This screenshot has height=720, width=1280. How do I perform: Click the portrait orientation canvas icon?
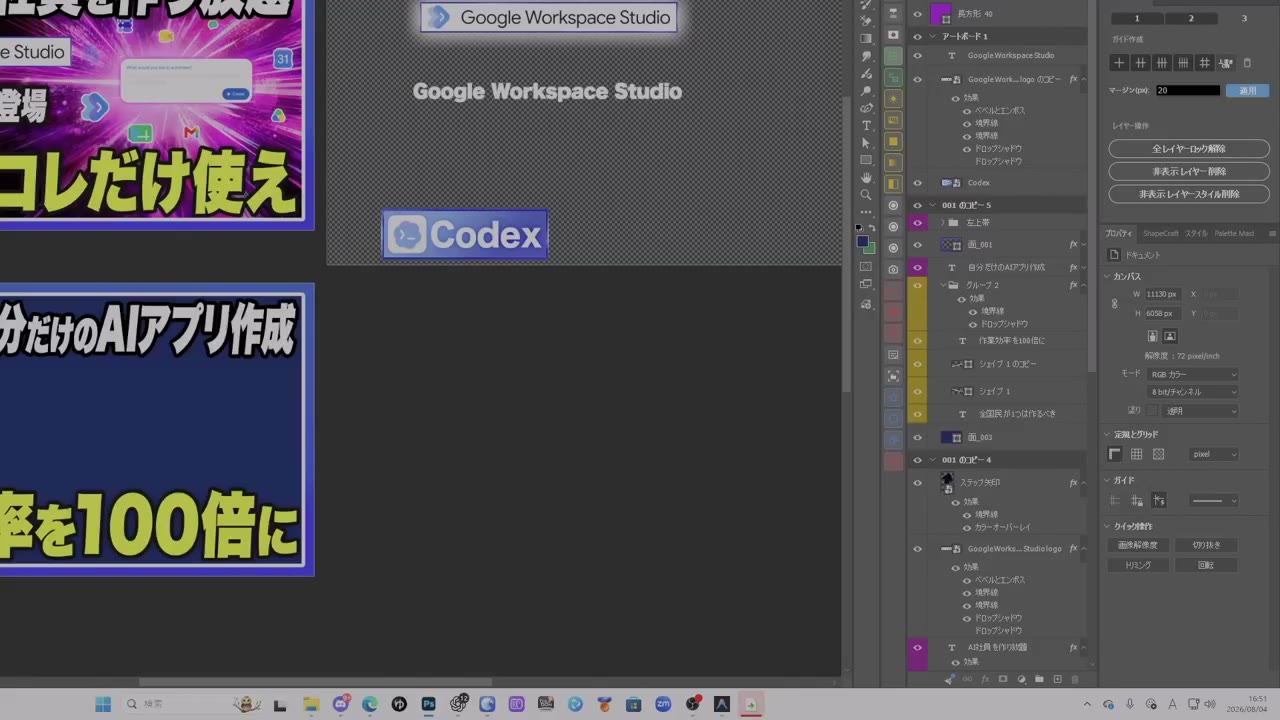coord(1152,336)
